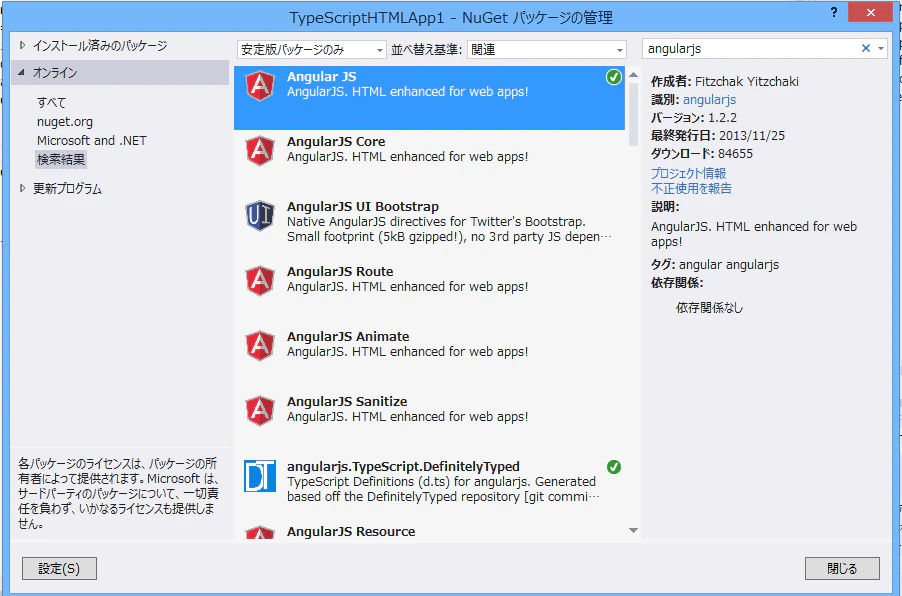Viewport: 902px width, 596px height.
Task: Click the 設定(S) button
Action: coord(59,568)
